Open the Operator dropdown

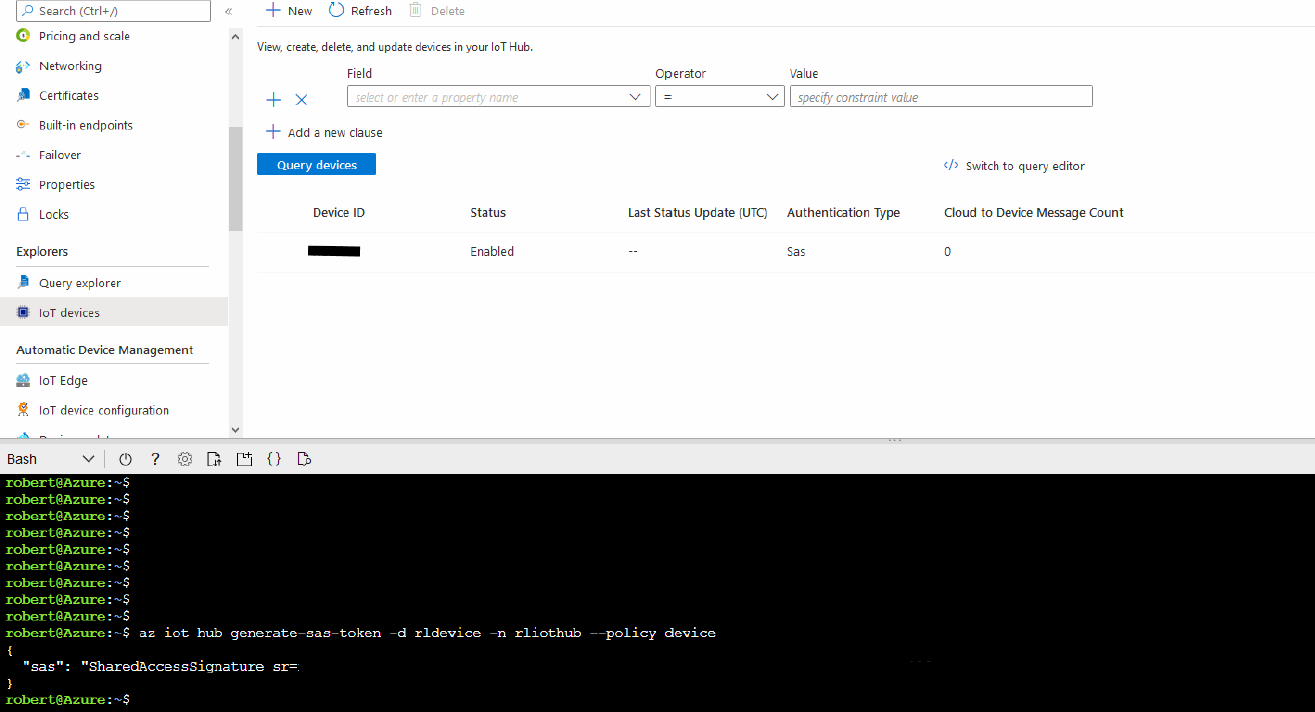click(x=719, y=97)
